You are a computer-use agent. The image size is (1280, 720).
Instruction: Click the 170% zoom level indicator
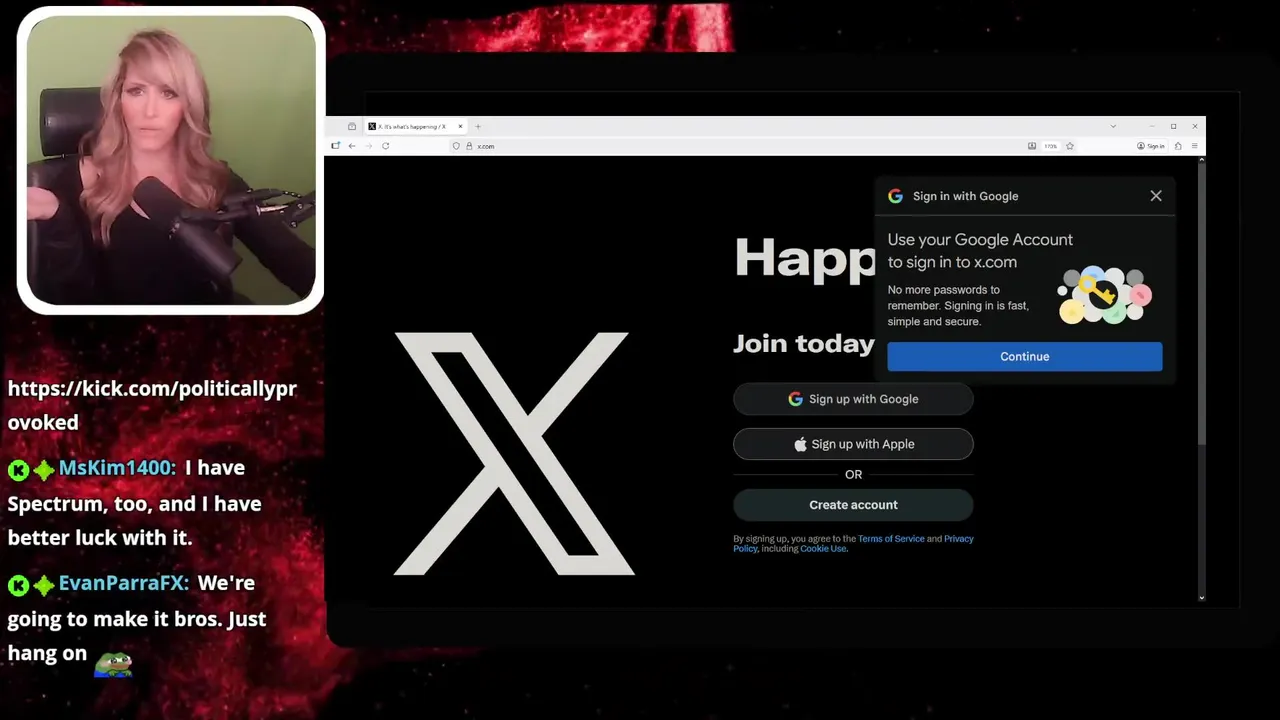[x=1050, y=146]
